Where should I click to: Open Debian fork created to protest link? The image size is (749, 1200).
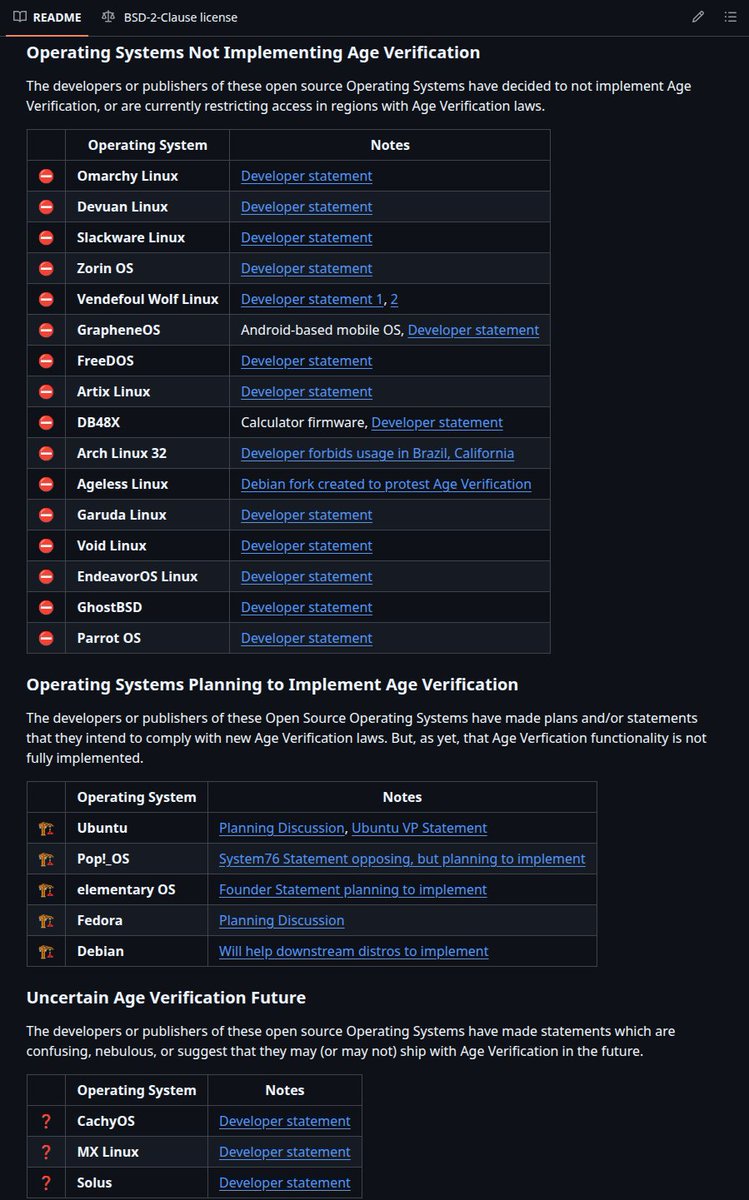(386, 484)
